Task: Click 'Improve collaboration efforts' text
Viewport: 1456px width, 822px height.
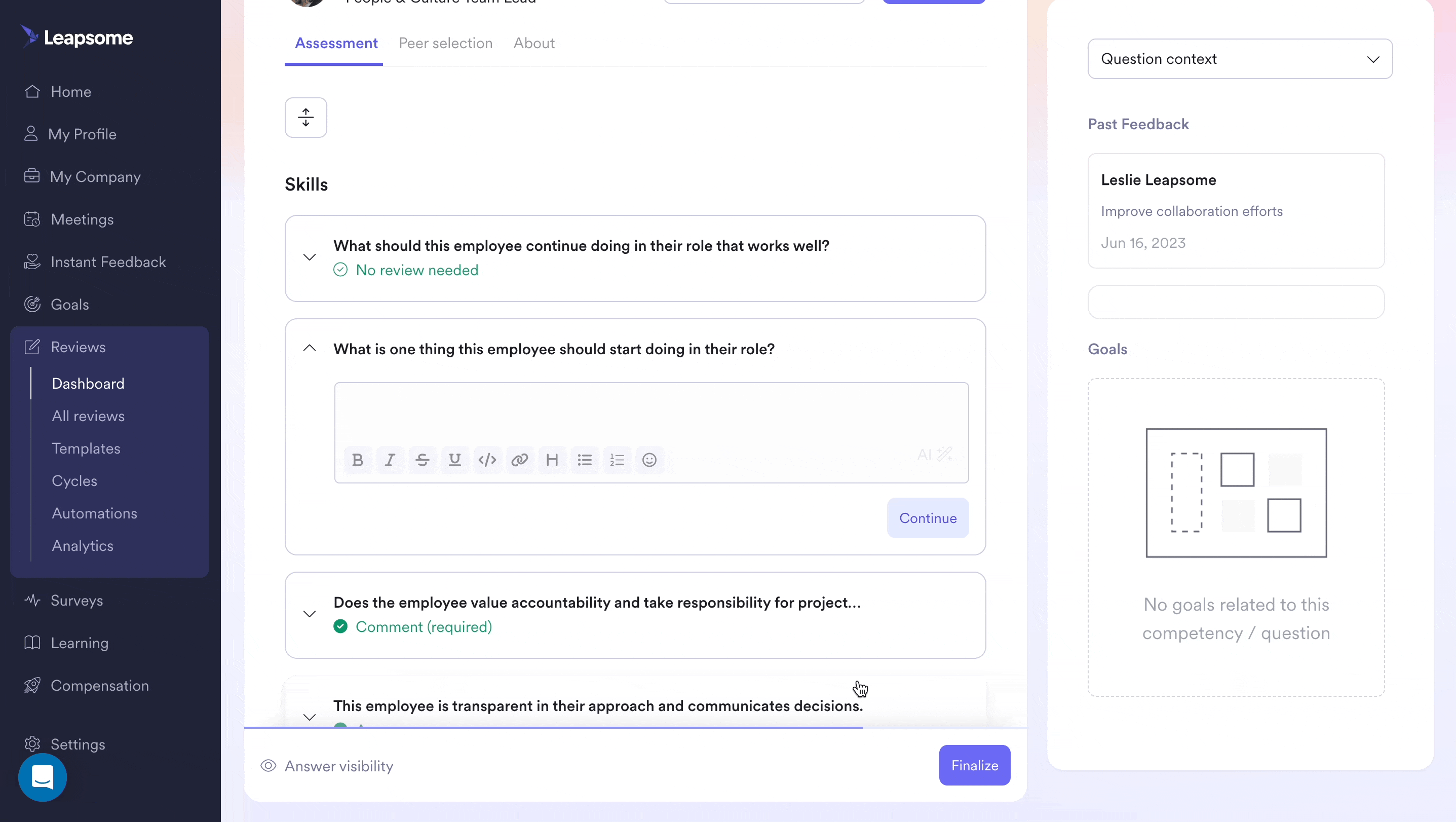Action: [x=1192, y=211]
